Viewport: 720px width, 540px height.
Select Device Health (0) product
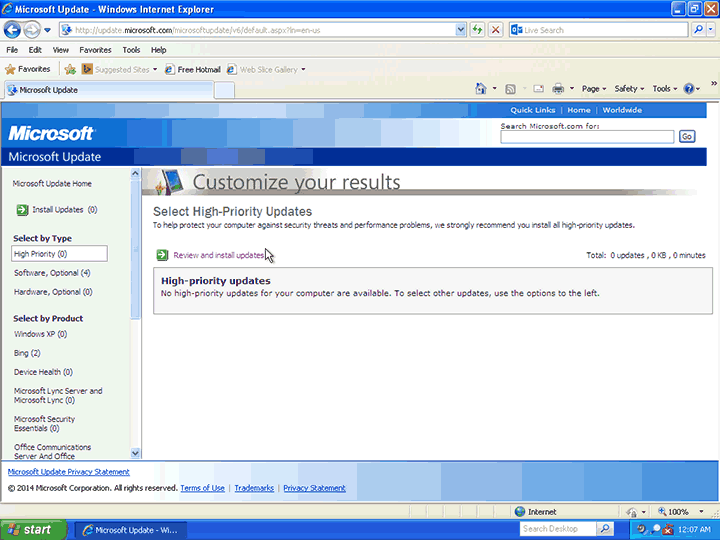click(43, 372)
